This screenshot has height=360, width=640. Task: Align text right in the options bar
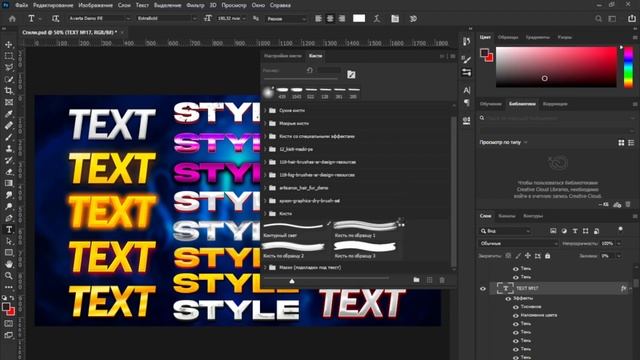pos(342,18)
